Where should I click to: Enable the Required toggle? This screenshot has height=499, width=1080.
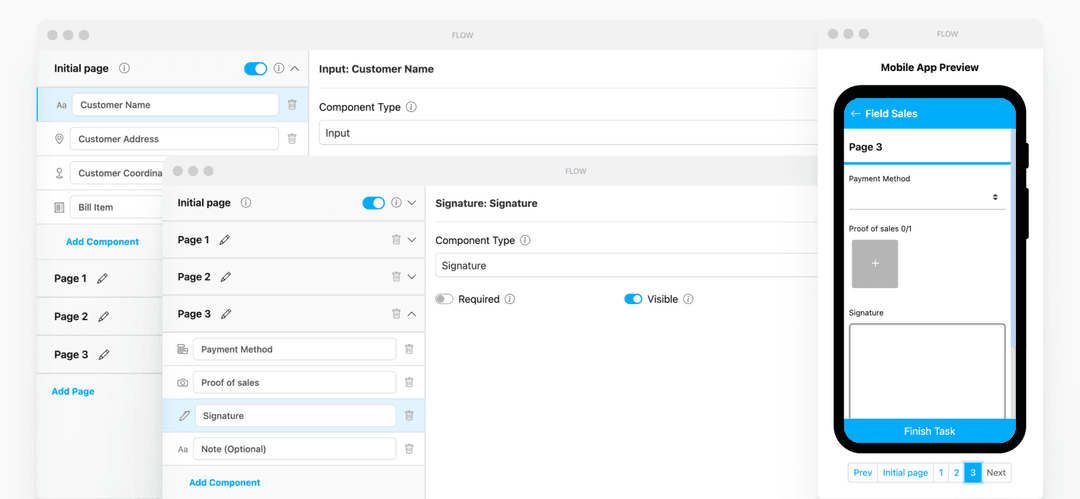point(444,299)
